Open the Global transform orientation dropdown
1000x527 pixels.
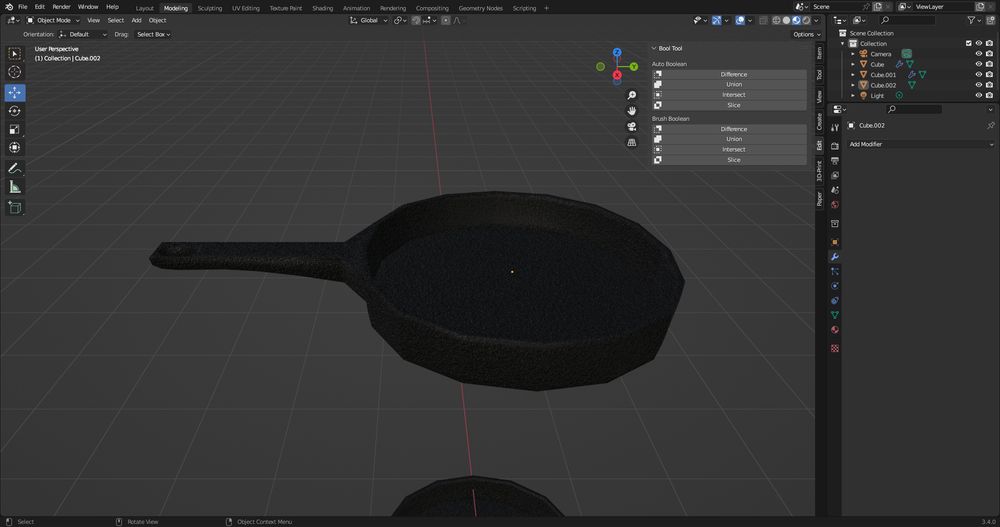[x=368, y=20]
